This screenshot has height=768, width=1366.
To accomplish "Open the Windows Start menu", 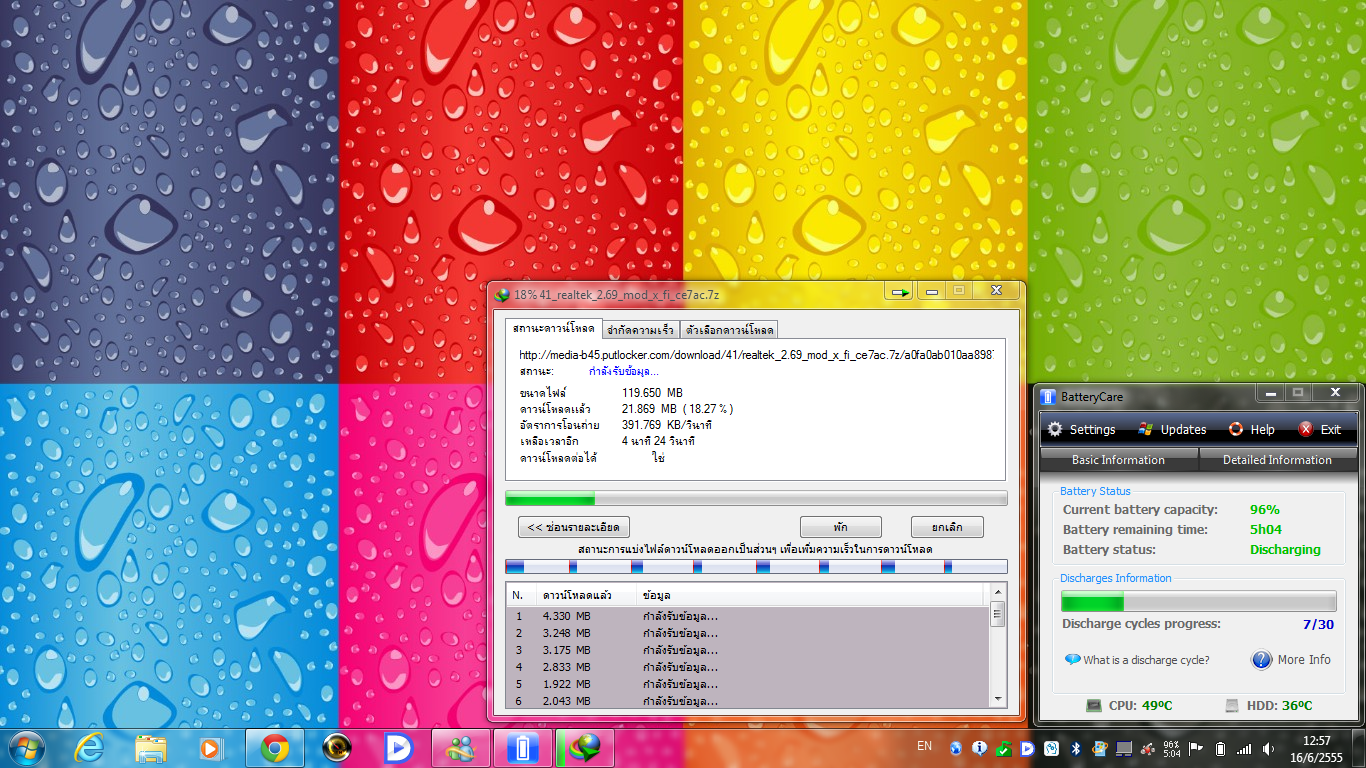I will [25, 747].
